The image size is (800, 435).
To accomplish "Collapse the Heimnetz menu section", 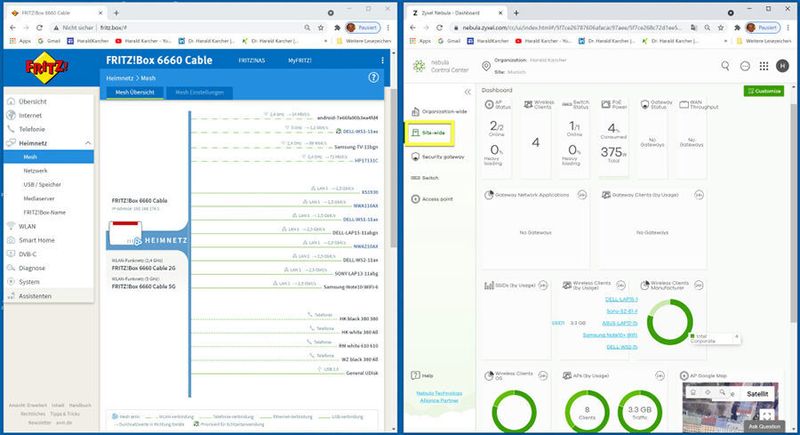I will [88, 143].
